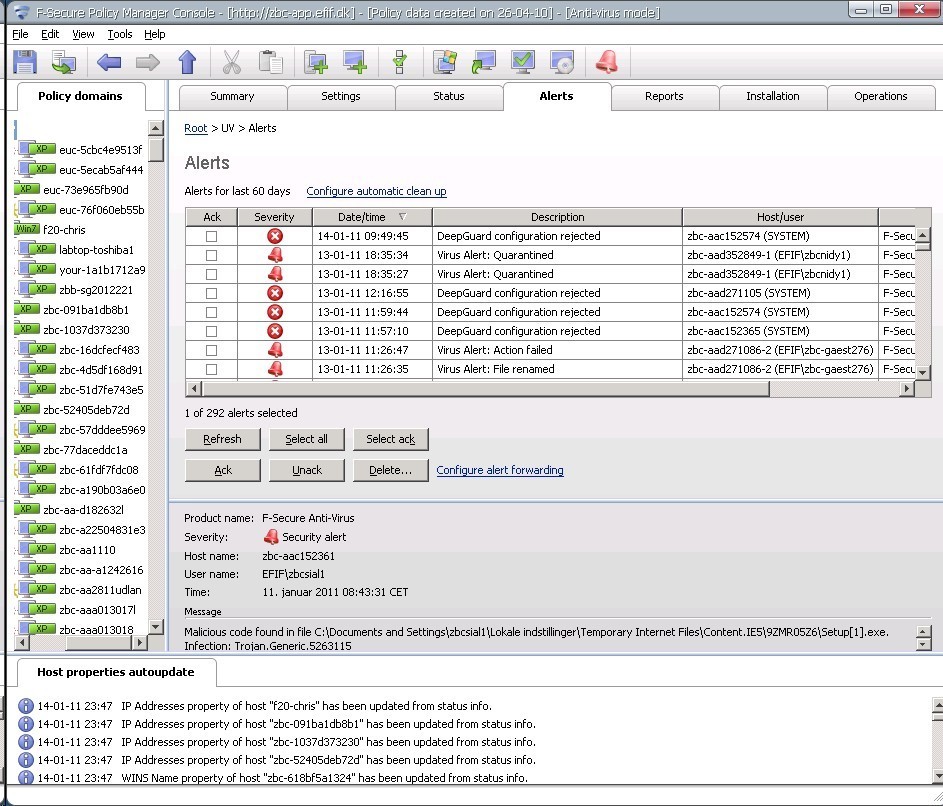
Task: Sort alerts by the Date/time column
Action: point(364,216)
